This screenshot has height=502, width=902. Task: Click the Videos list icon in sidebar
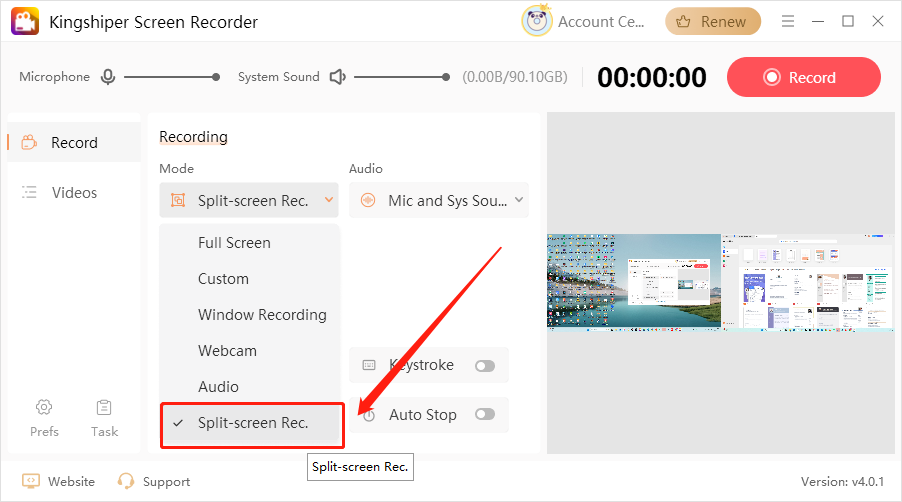(x=29, y=192)
